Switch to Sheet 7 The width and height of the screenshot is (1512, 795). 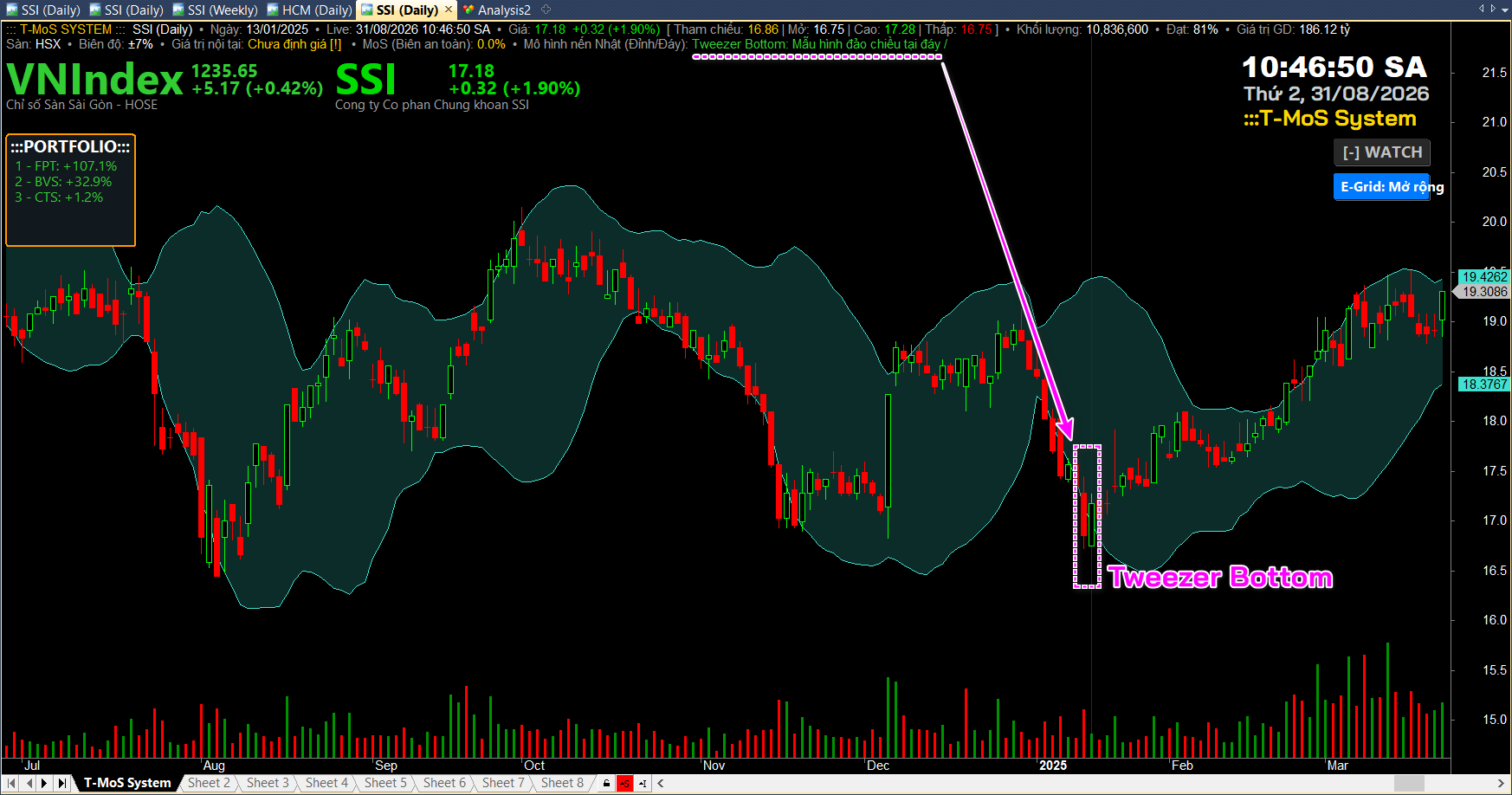(503, 783)
